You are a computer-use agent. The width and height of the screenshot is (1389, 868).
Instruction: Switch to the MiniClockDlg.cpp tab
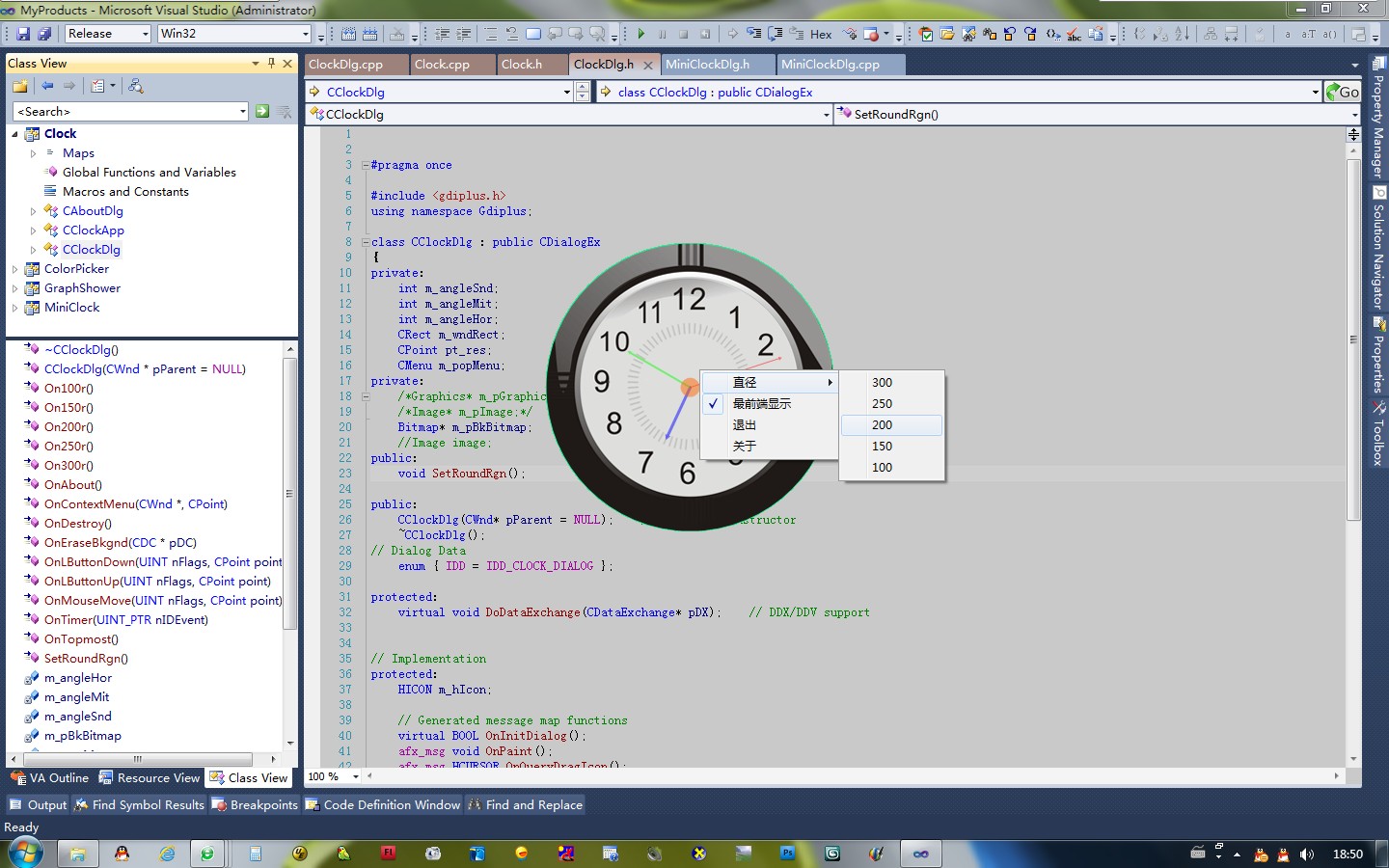coord(830,65)
